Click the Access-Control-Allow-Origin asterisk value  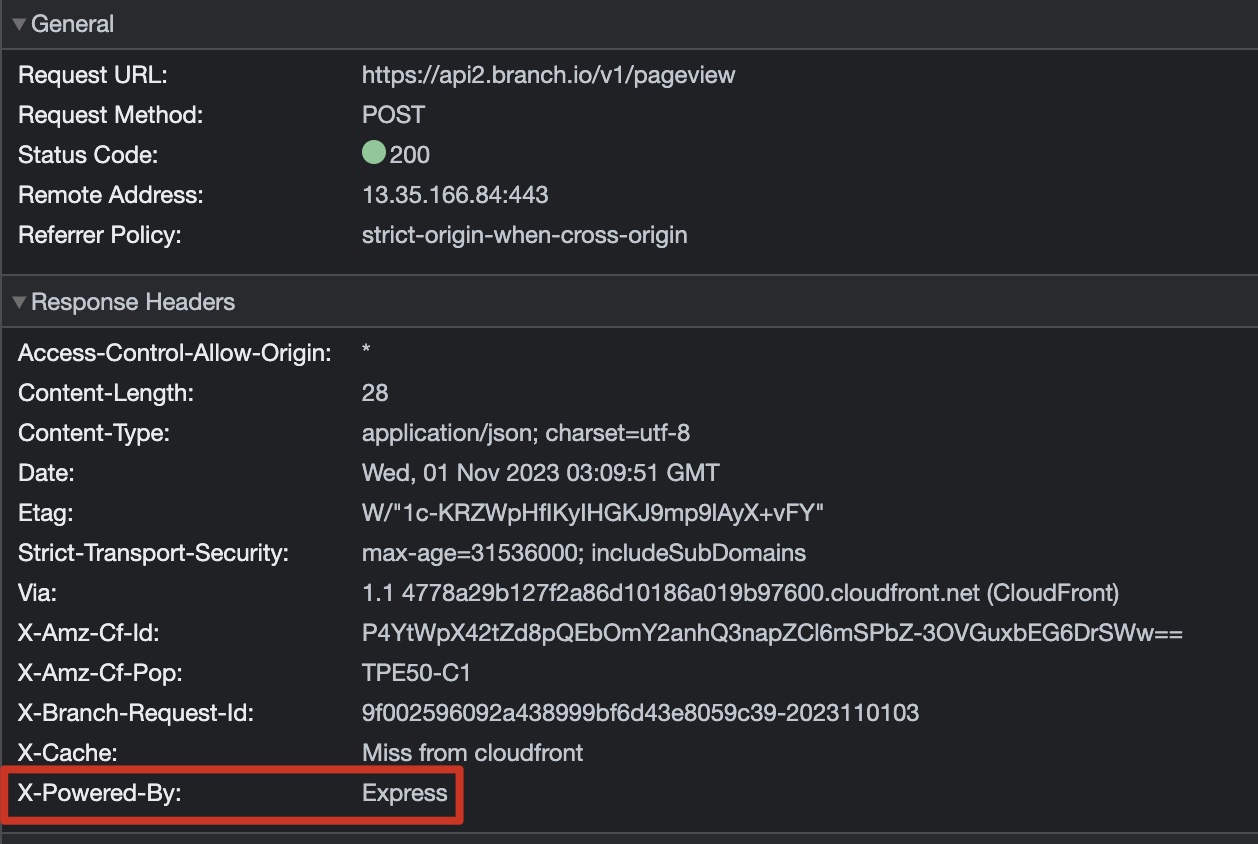[367, 354]
